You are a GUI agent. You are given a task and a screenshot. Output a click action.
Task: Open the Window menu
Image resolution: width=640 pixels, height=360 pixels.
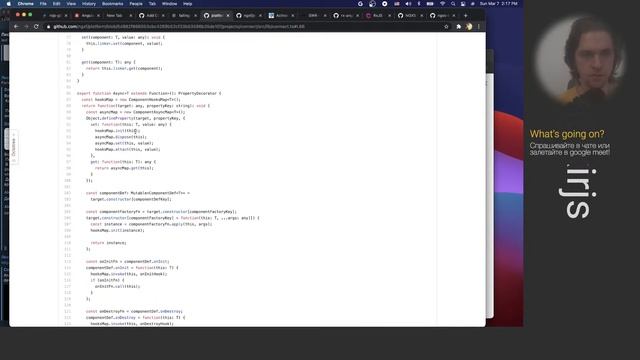click(169, 4)
